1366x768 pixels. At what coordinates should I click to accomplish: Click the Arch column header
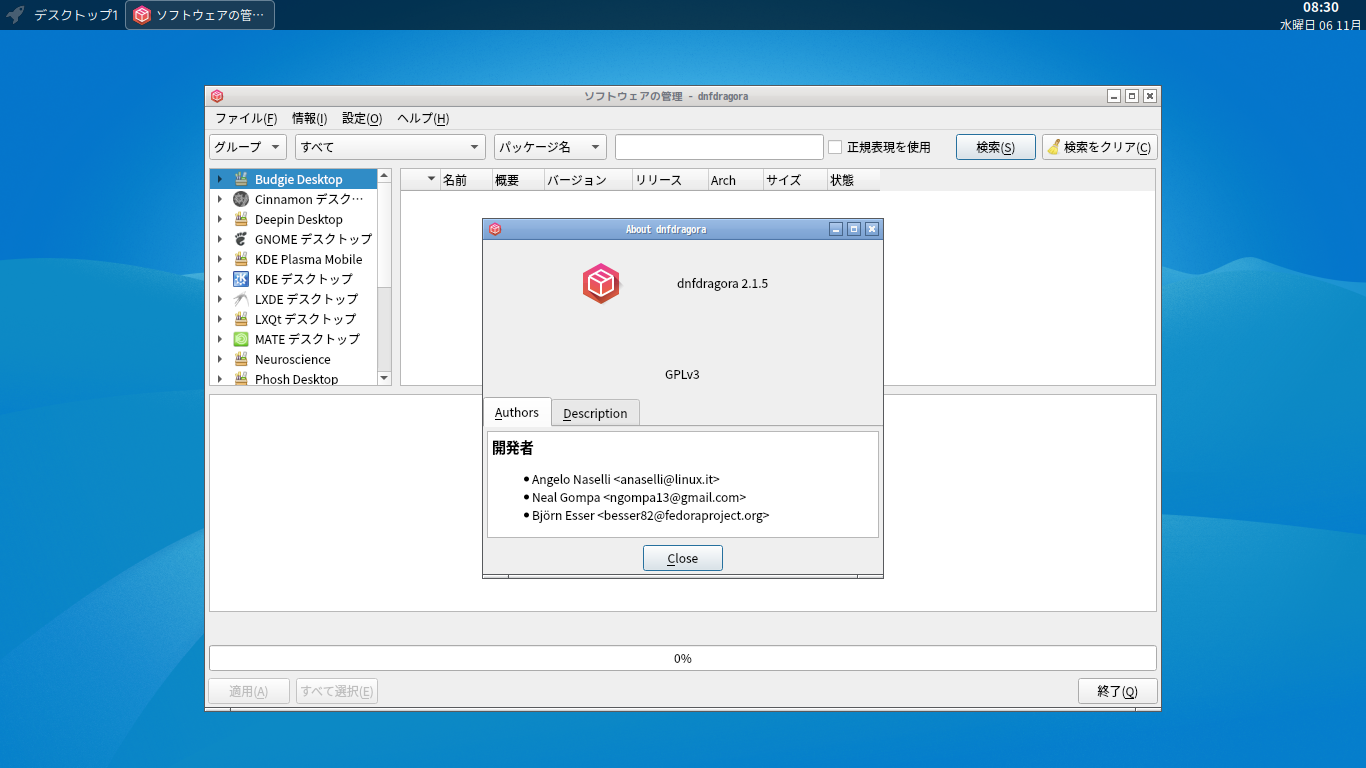pos(735,180)
